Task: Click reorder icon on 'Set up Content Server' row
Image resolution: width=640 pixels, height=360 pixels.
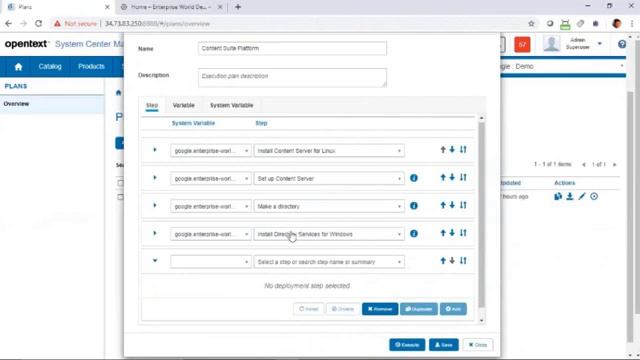Action: (x=463, y=178)
